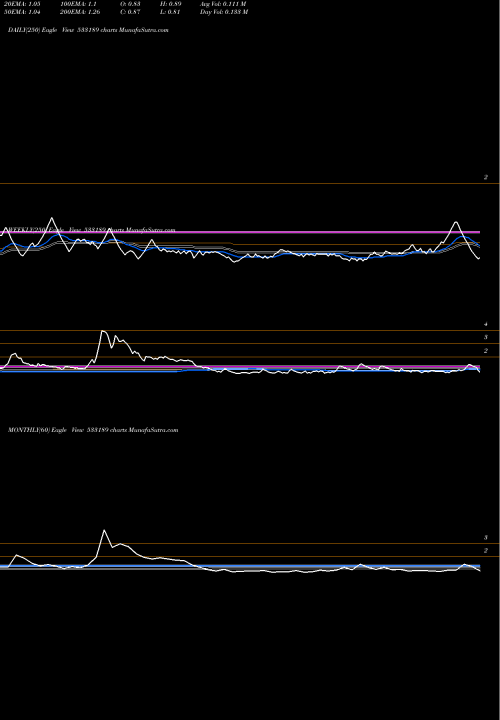Click the 'Day Vol' reading
This screenshot has width=500, height=720.
tap(224, 12)
